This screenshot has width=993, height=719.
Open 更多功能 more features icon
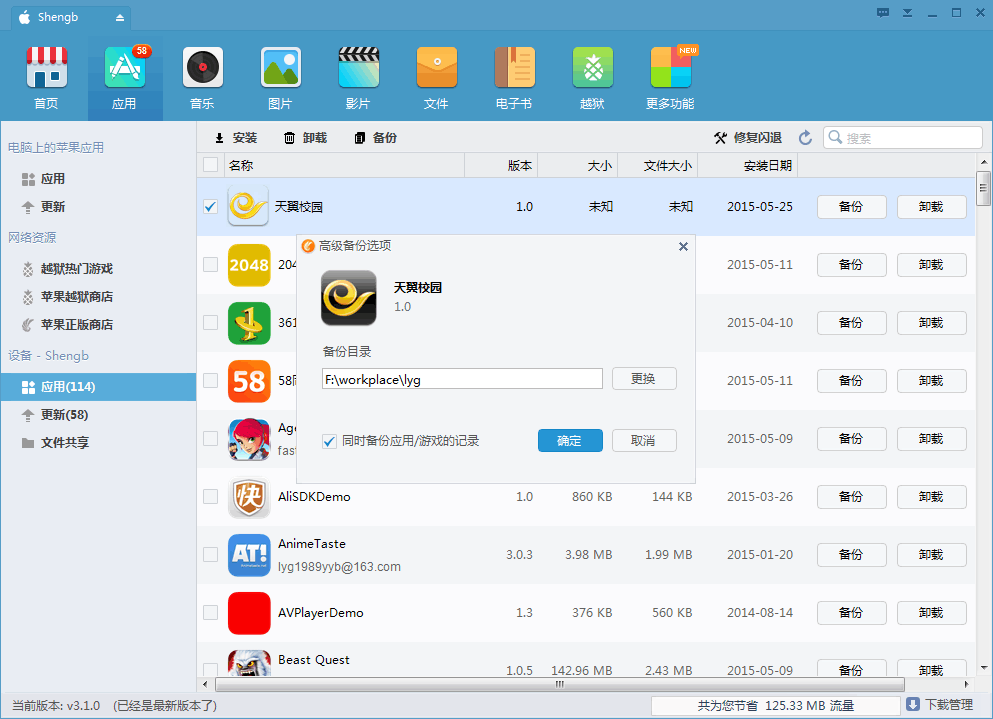tap(670, 77)
